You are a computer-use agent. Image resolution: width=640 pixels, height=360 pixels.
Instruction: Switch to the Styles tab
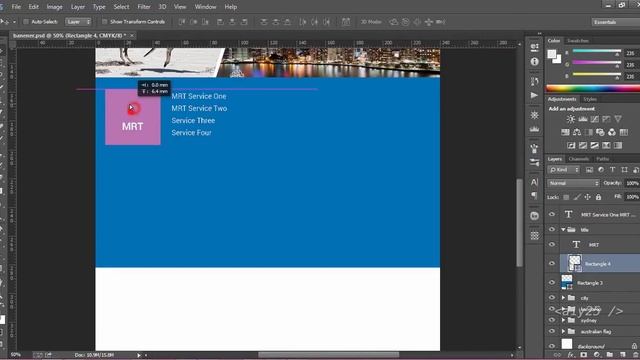(x=590, y=99)
